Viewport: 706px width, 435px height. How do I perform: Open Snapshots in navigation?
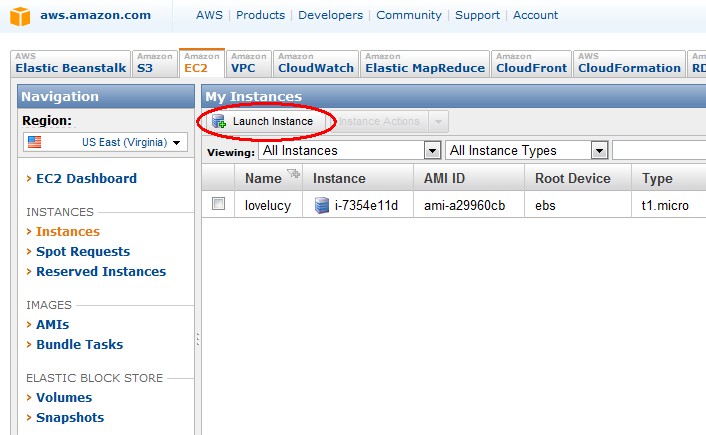click(70, 417)
